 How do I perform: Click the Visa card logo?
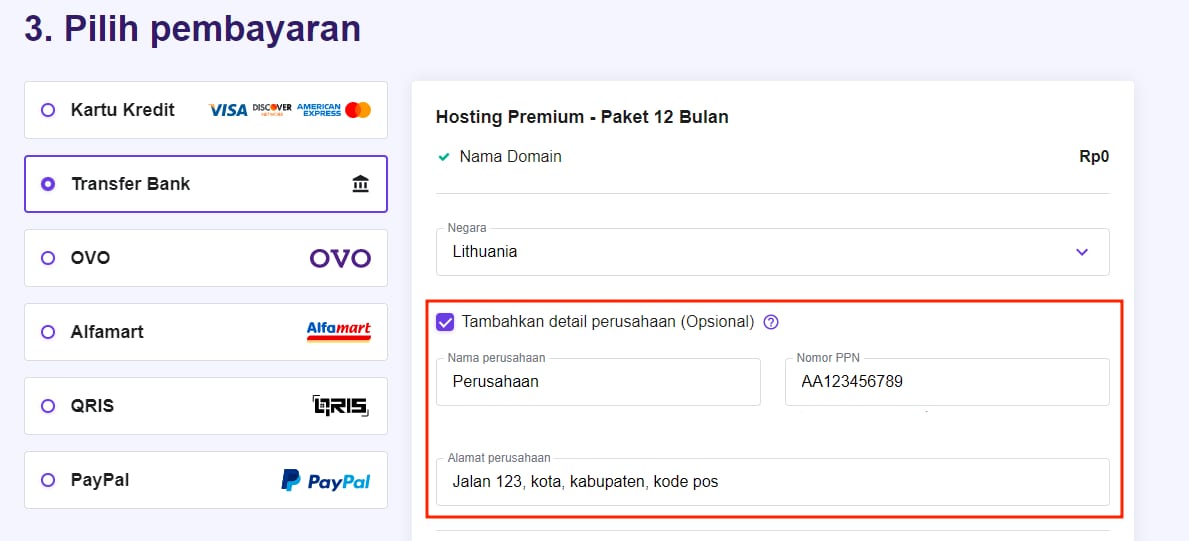[x=228, y=110]
